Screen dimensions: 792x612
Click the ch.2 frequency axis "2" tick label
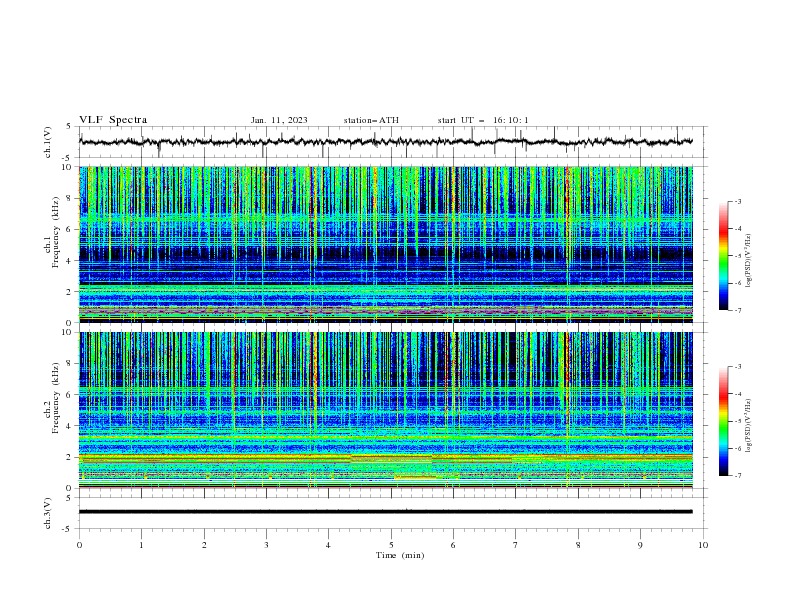click(x=71, y=457)
